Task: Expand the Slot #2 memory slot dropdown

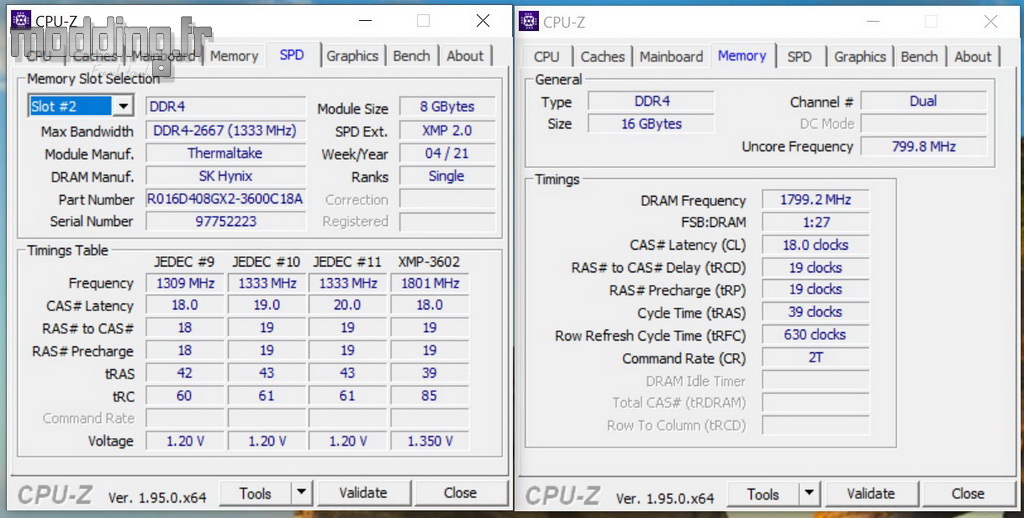Action: pyautogui.click(x=123, y=106)
